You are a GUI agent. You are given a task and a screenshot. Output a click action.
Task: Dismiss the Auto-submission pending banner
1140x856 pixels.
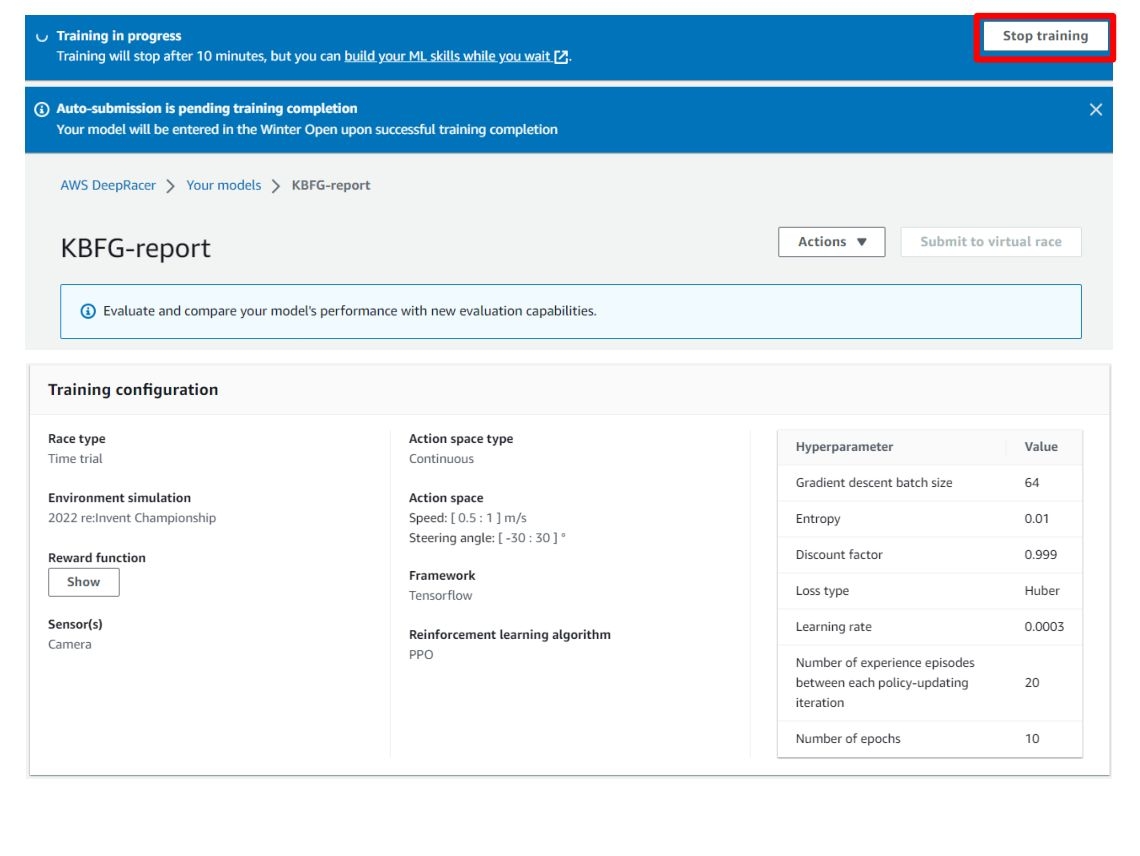tap(1095, 110)
